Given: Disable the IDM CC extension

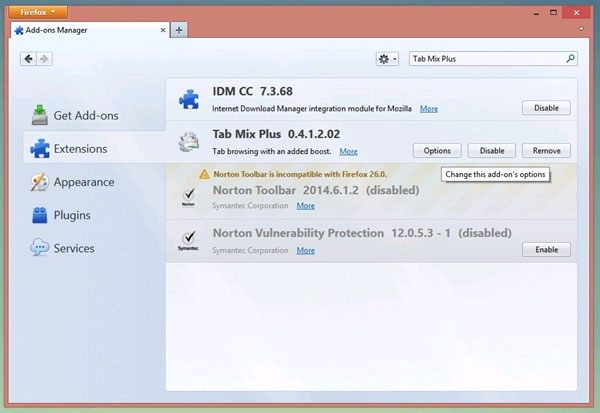Looking at the screenshot, I should coord(546,108).
